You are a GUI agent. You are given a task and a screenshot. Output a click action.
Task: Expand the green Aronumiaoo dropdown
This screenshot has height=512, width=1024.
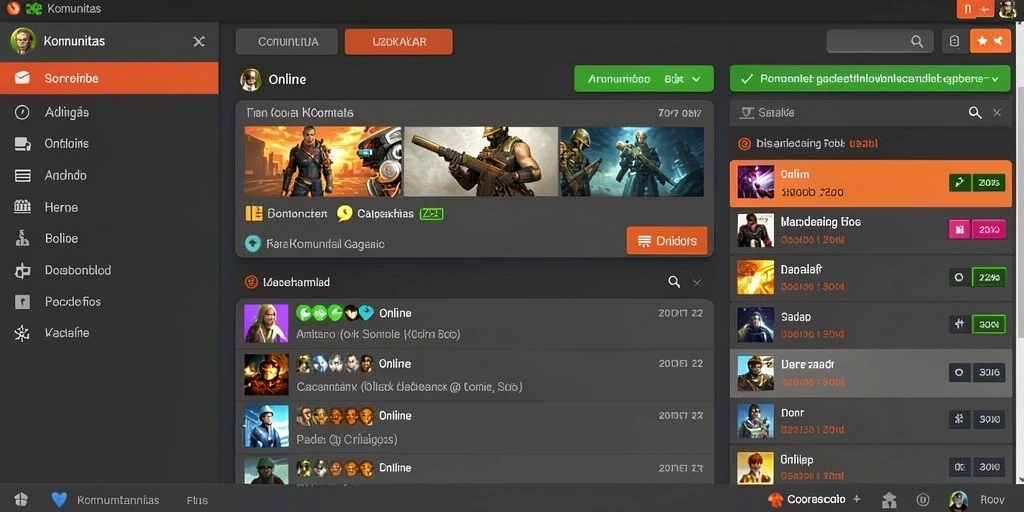click(x=644, y=79)
